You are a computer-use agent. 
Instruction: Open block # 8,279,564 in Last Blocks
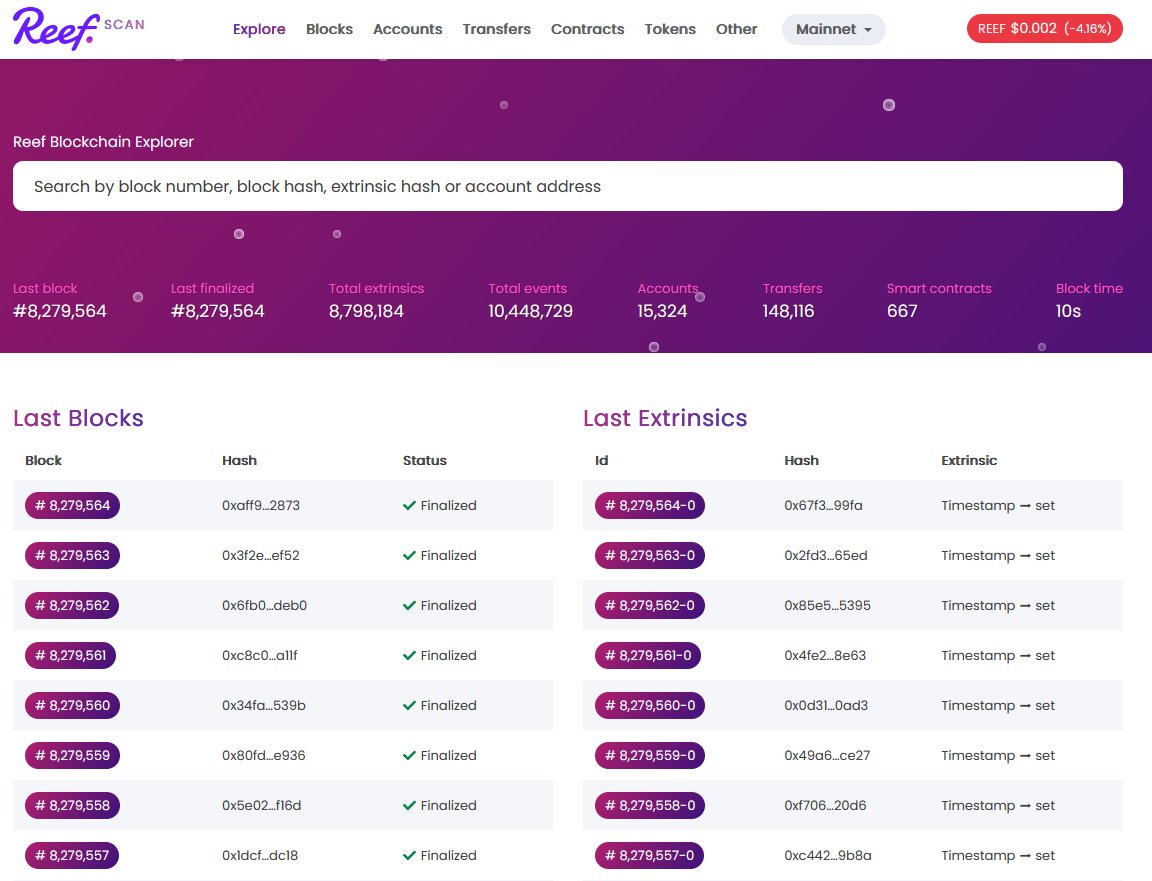(72, 506)
